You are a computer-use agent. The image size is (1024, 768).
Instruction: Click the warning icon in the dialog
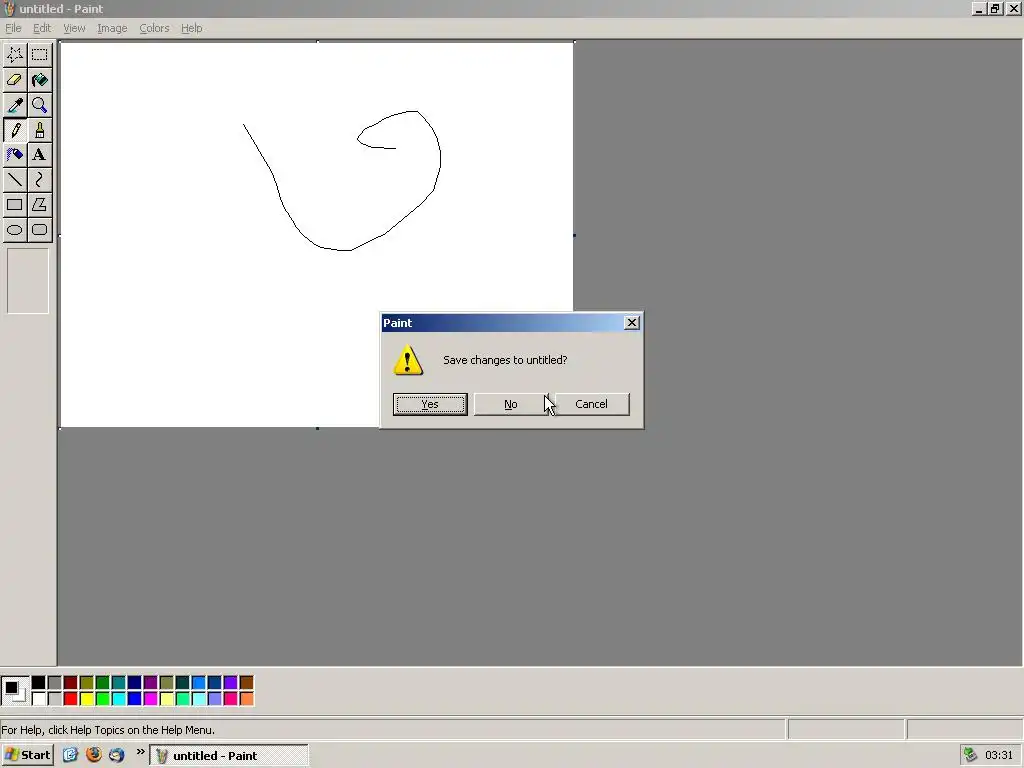tap(408, 360)
